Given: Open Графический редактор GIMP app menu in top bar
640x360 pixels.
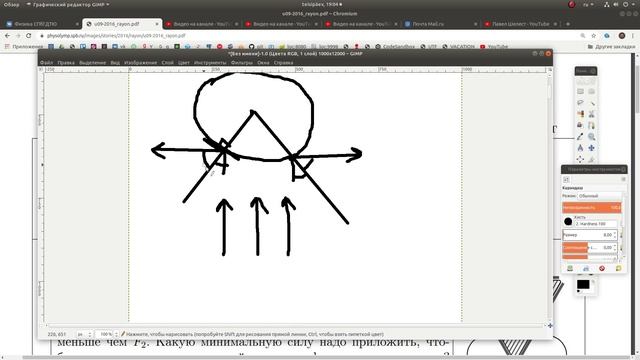Looking at the screenshot, I should (x=68, y=4).
